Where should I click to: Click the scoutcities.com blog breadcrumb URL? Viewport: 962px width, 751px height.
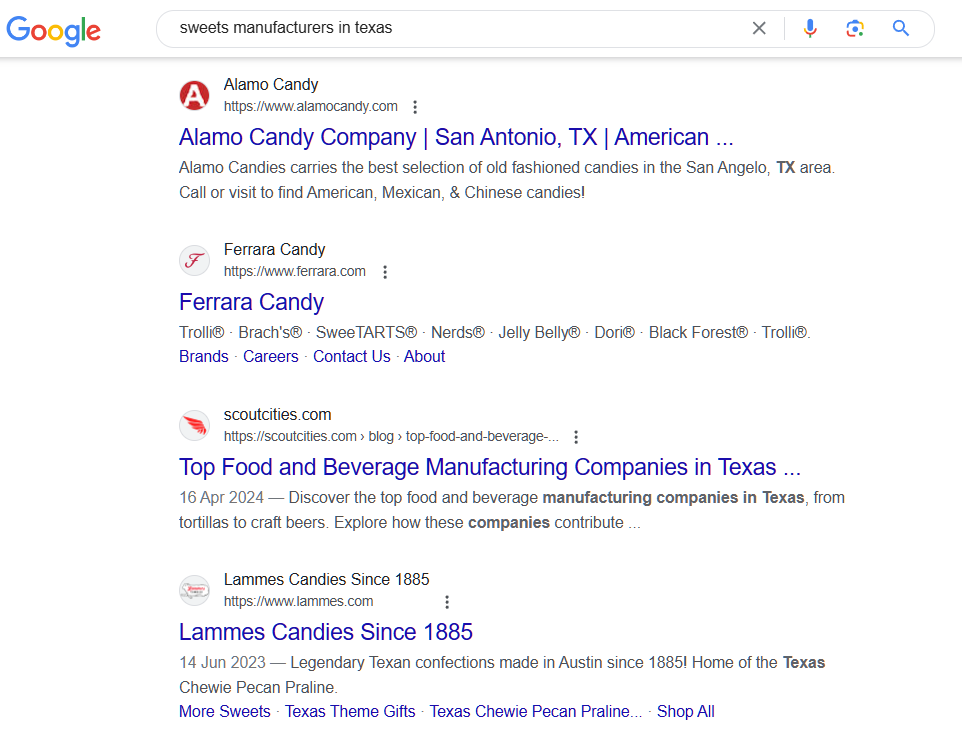pyautogui.click(x=391, y=436)
